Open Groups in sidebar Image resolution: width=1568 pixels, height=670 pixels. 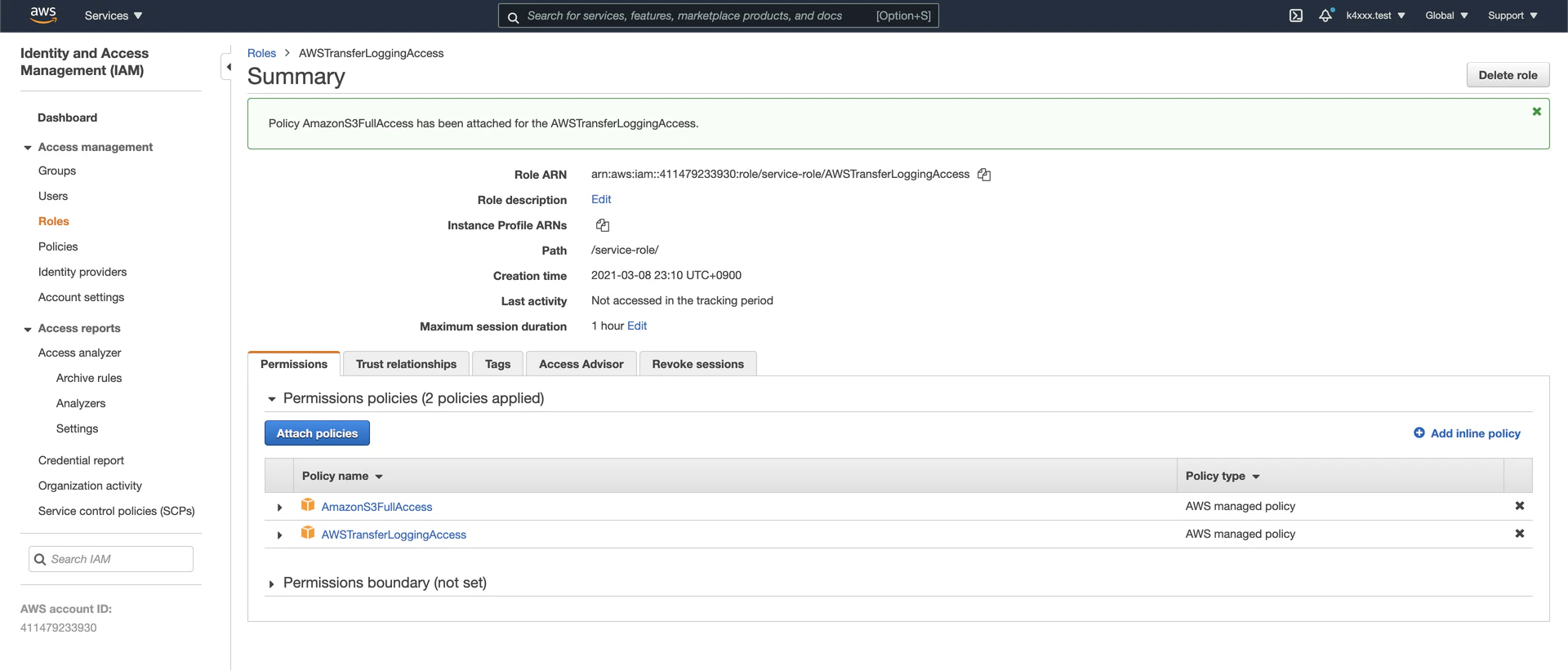click(x=57, y=171)
